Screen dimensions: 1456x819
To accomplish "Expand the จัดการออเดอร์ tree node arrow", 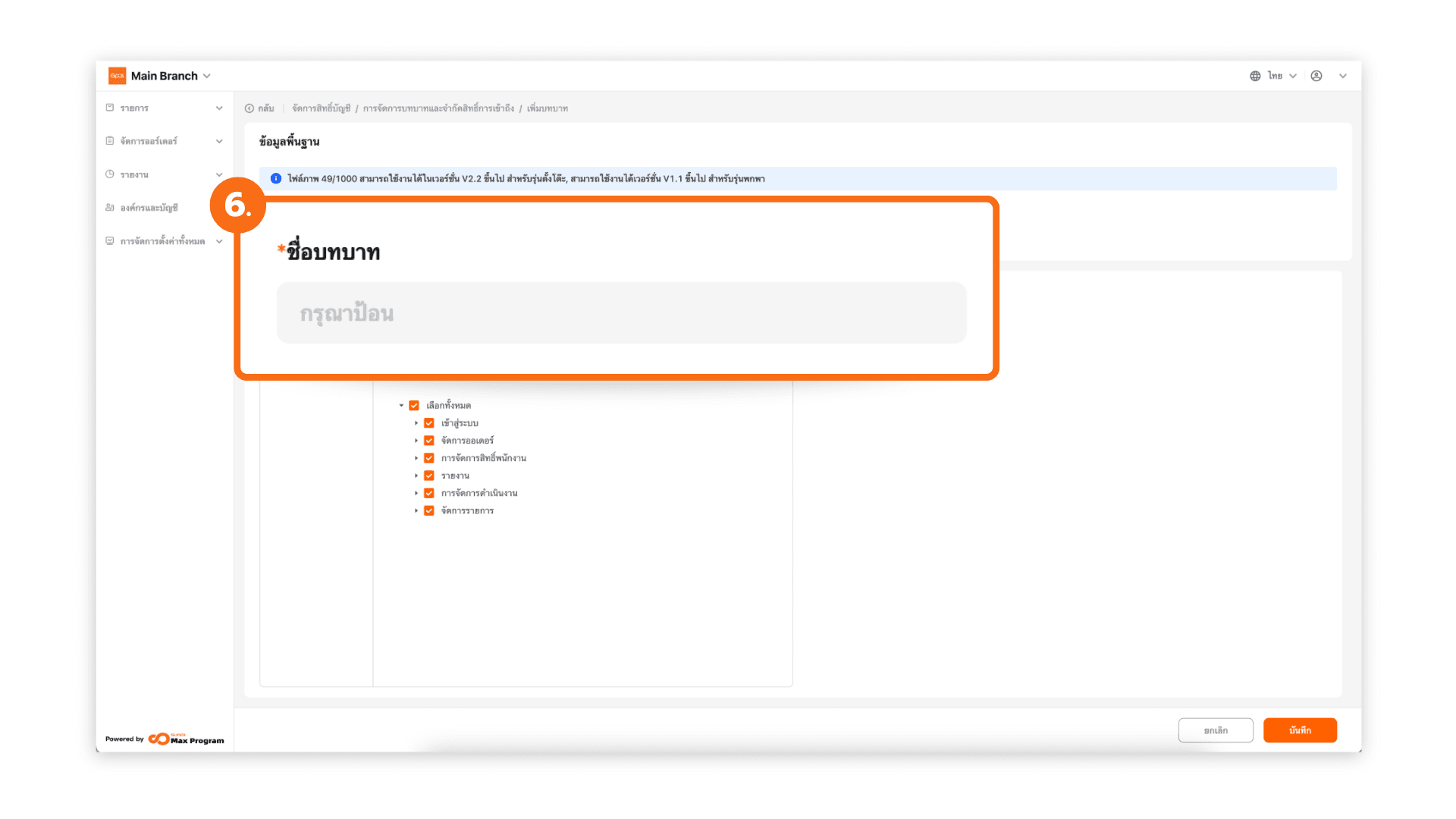I will 416,441.
